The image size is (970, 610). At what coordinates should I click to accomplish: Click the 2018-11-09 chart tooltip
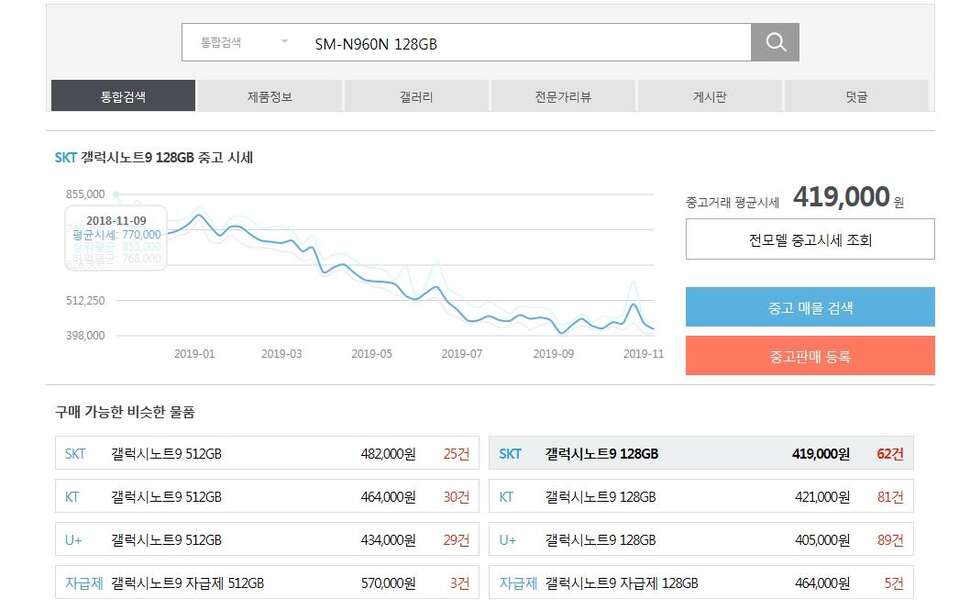coord(116,238)
